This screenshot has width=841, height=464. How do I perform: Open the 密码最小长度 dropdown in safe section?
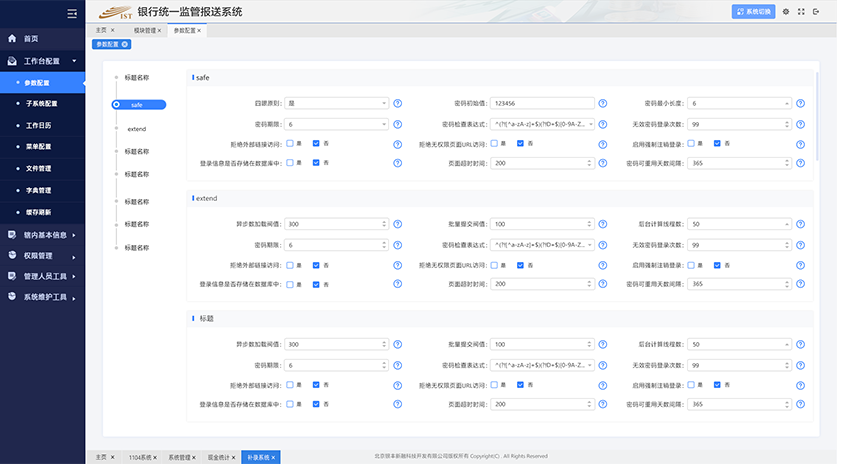[x=741, y=103]
